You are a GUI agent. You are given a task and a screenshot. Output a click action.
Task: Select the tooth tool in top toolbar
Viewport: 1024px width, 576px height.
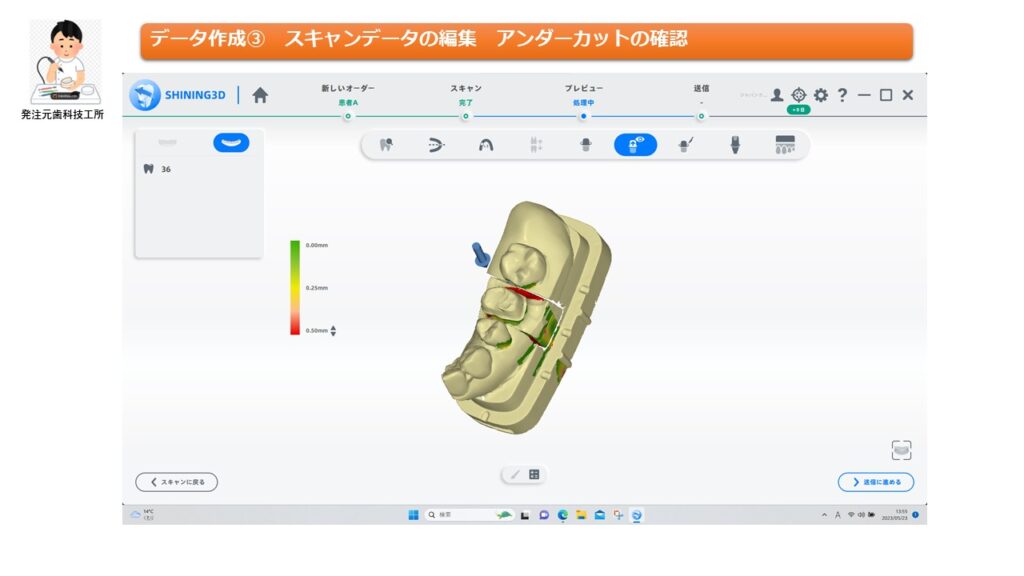(386, 145)
